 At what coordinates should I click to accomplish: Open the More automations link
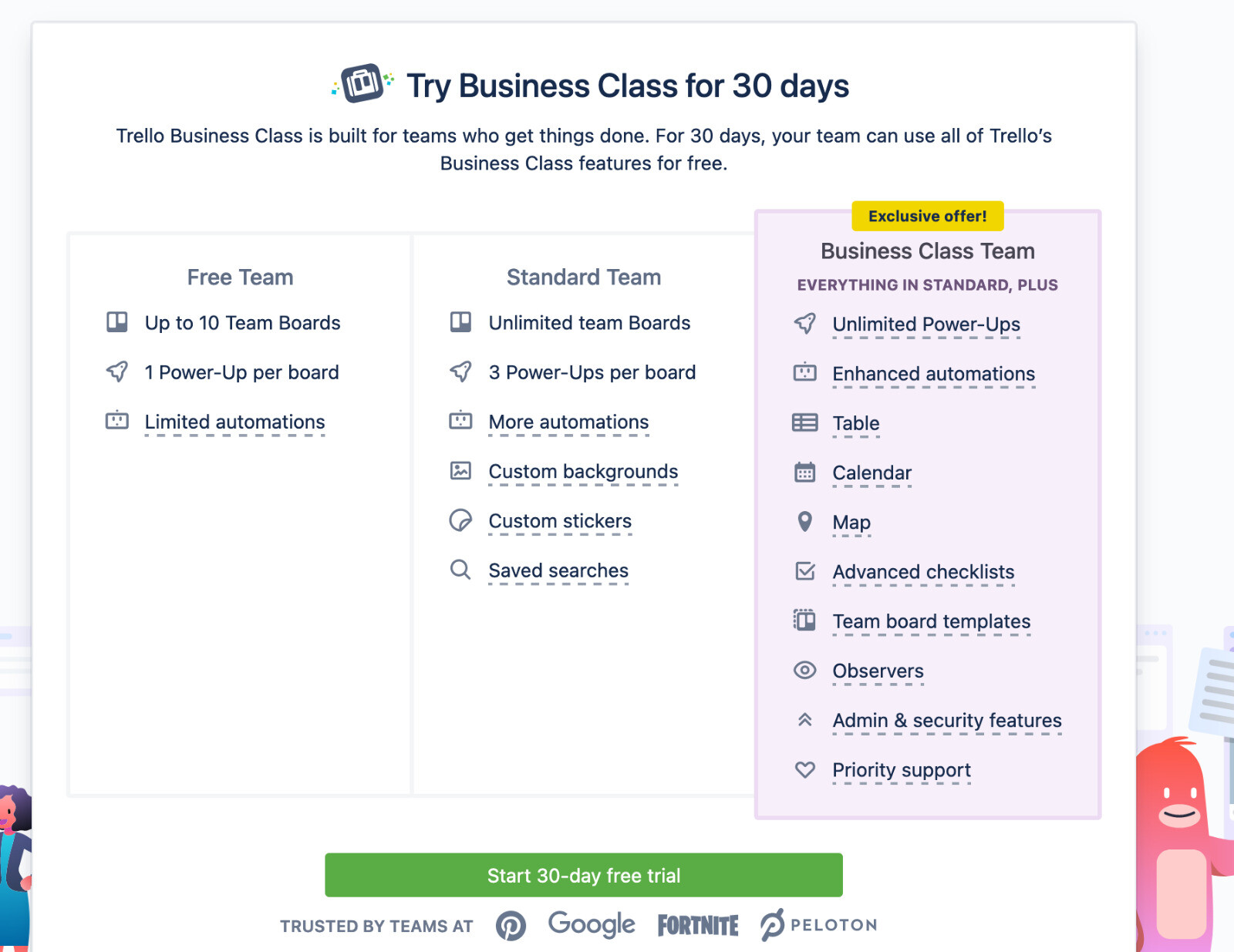click(x=568, y=422)
